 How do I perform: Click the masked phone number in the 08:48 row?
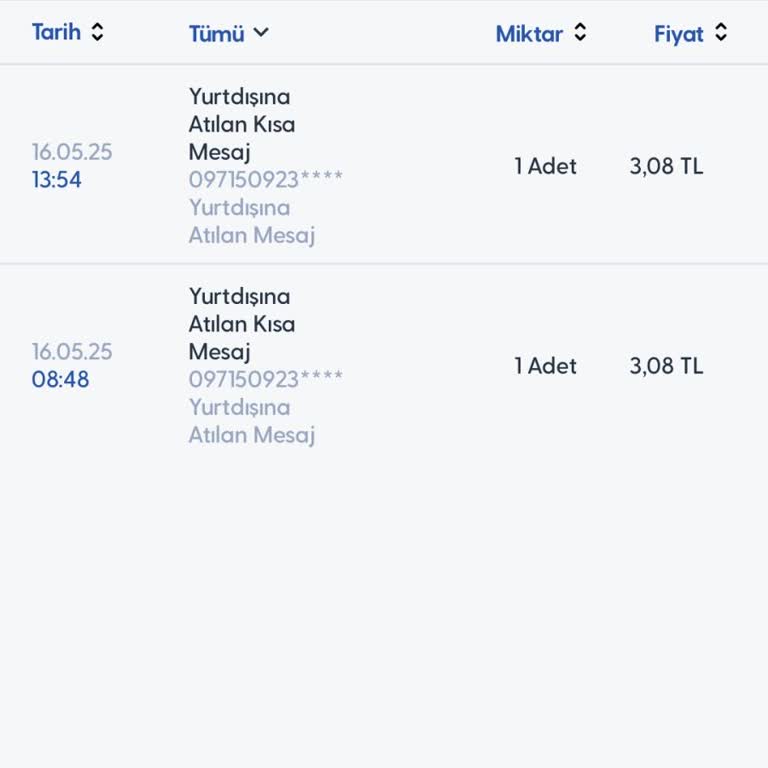coord(266,380)
